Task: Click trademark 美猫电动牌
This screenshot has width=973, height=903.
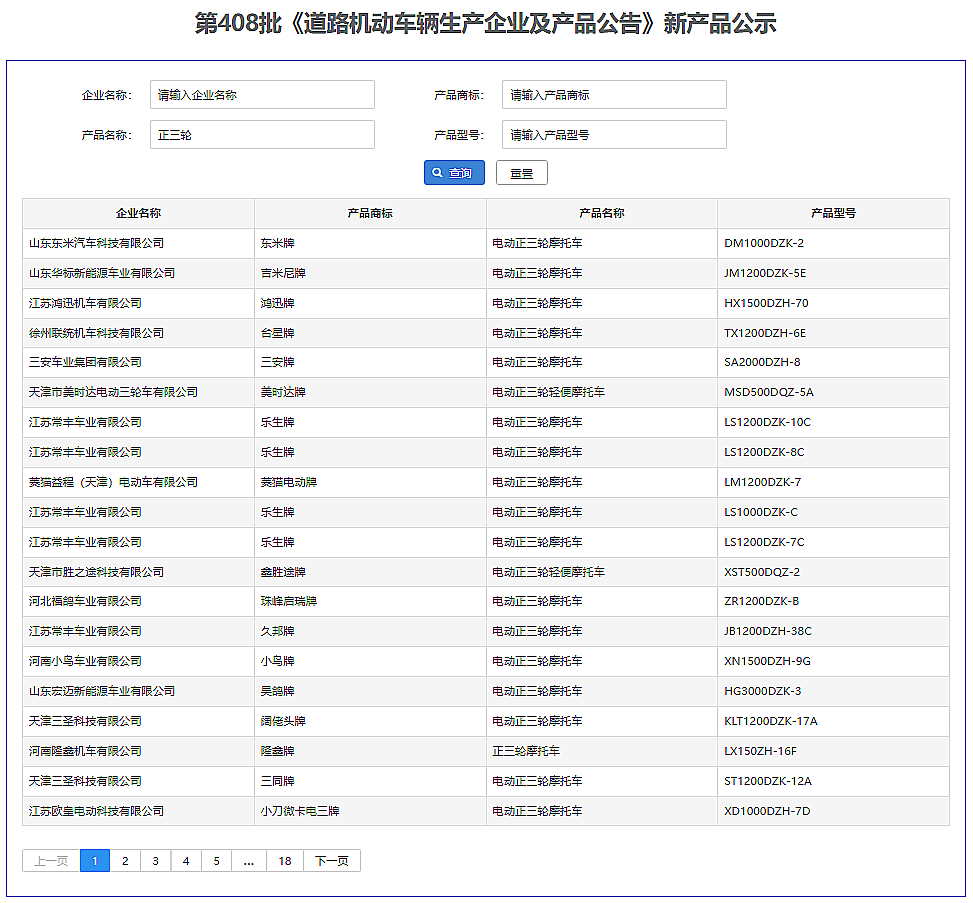Action: pos(289,482)
